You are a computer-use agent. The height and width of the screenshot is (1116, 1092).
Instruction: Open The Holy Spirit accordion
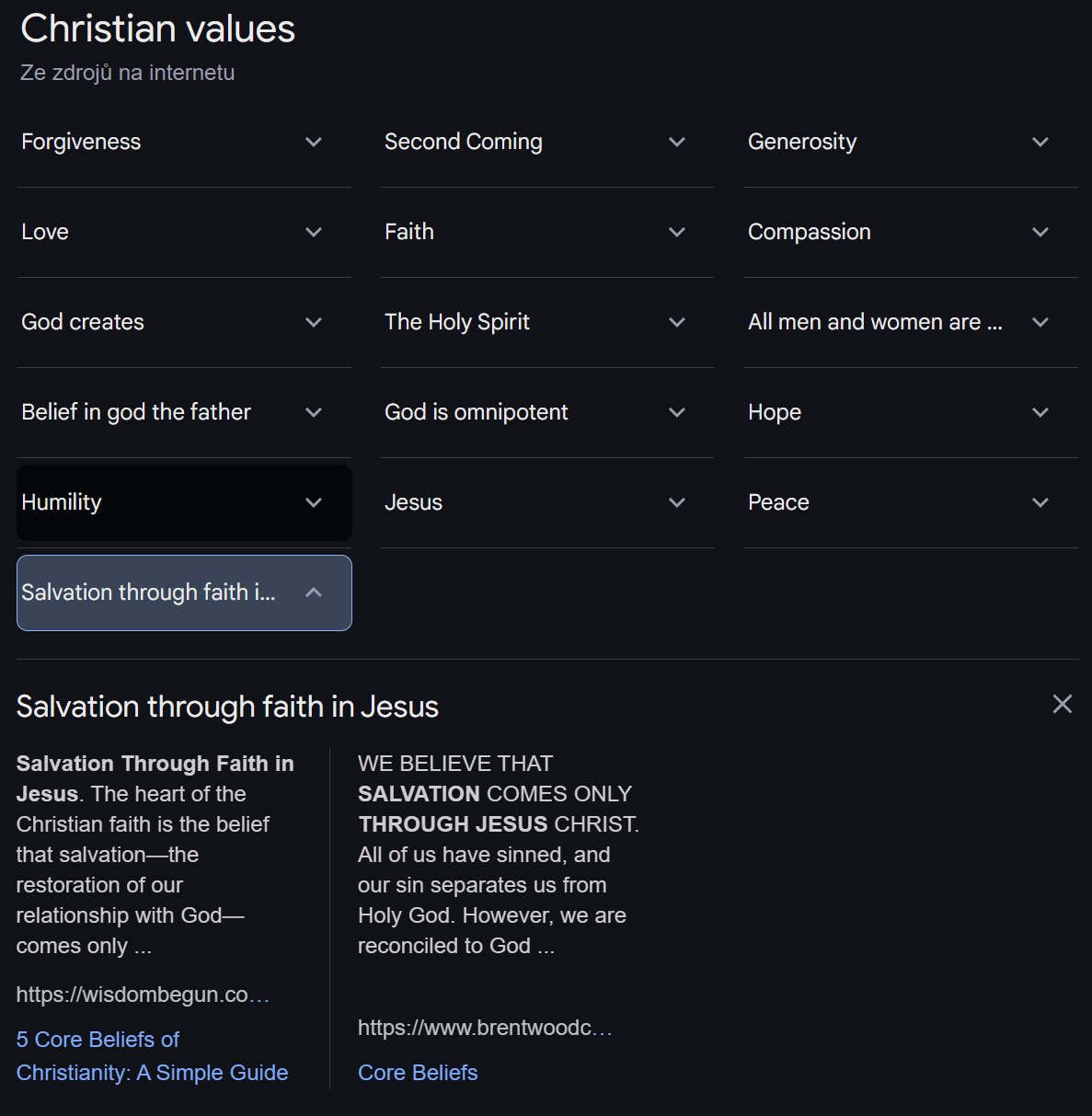point(547,322)
